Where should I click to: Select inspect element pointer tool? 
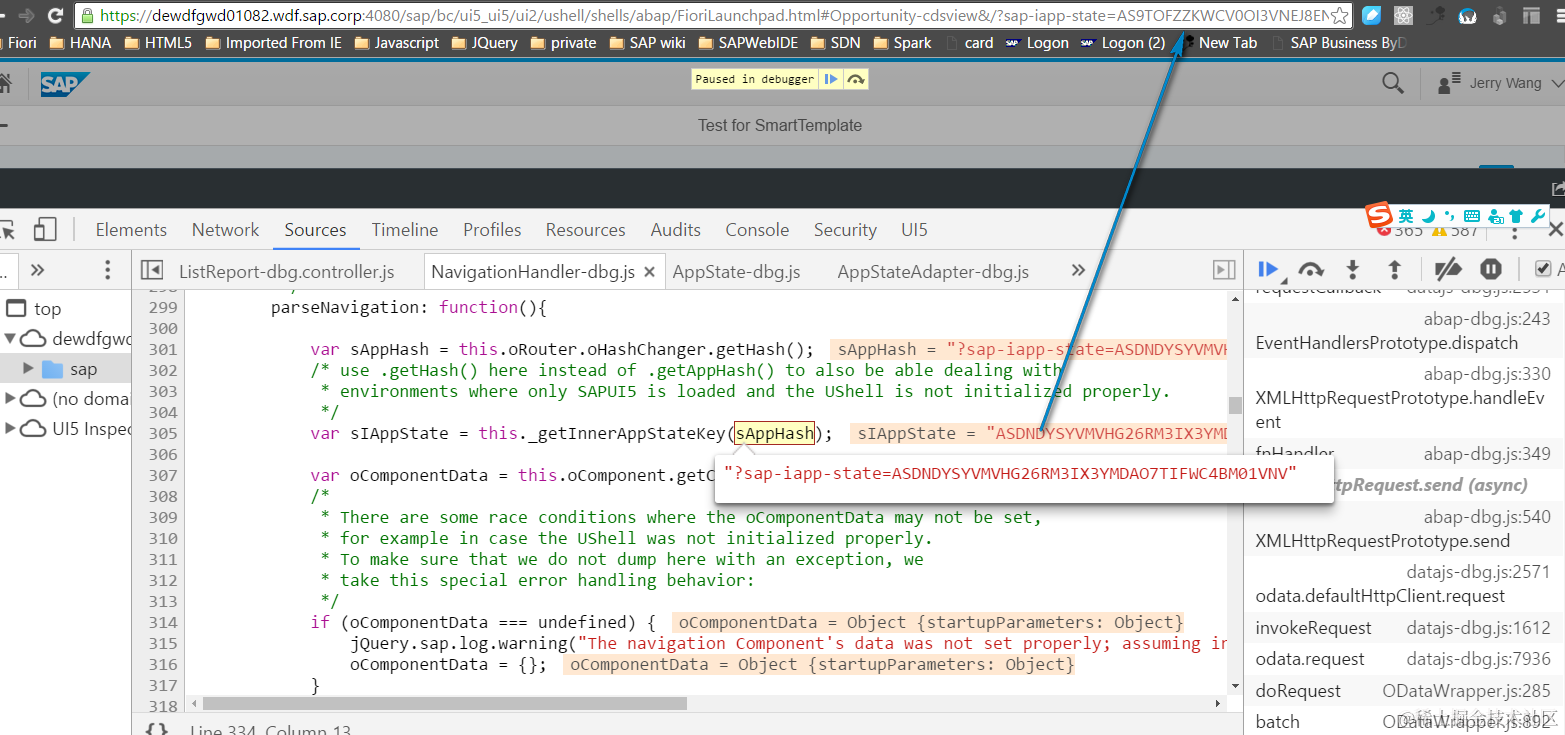pyautogui.click(x=7, y=230)
